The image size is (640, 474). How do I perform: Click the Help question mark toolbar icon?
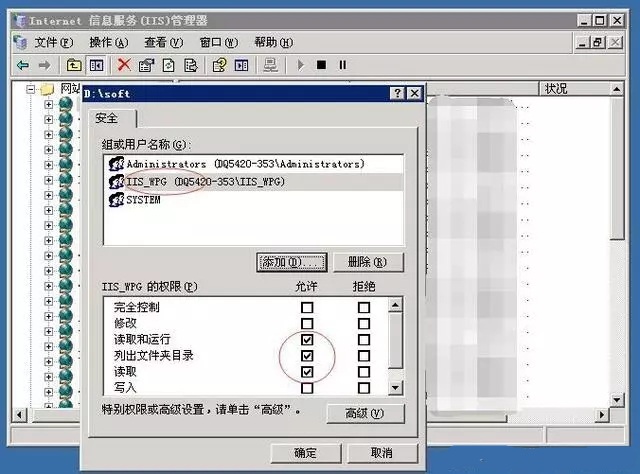click(219, 65)
